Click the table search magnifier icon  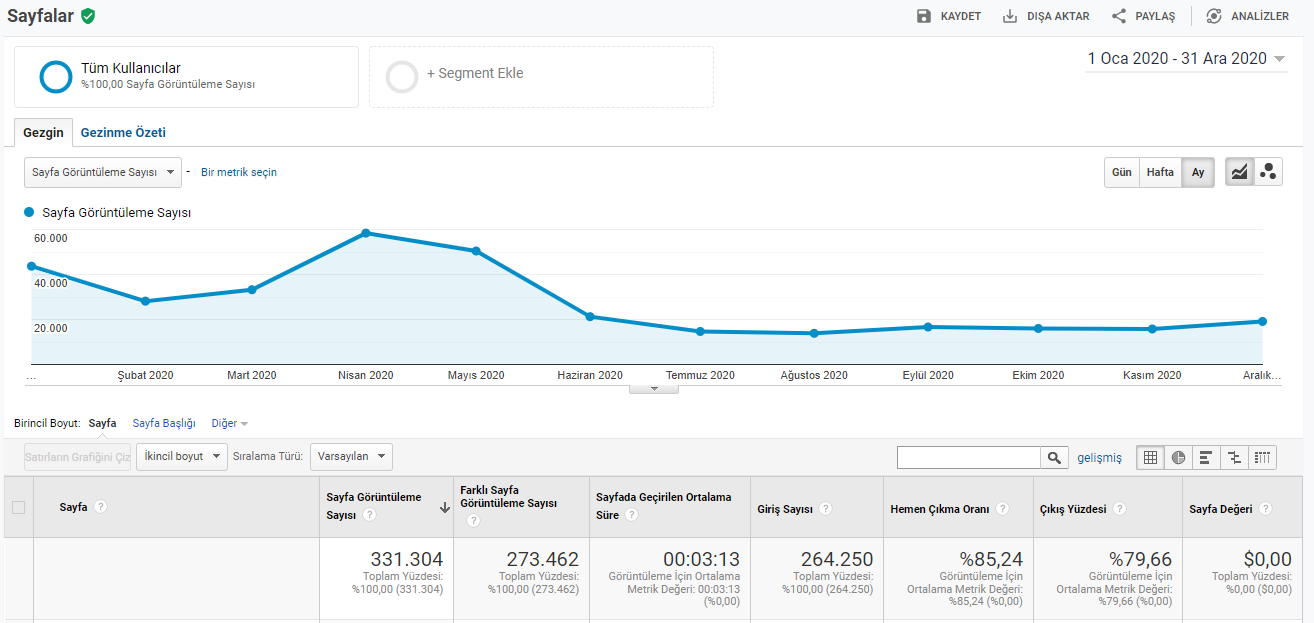(x=1054, y=457)
